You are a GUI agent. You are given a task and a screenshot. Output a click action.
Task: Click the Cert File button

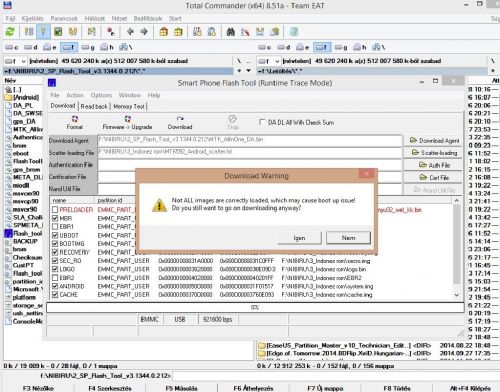[434, 177]
